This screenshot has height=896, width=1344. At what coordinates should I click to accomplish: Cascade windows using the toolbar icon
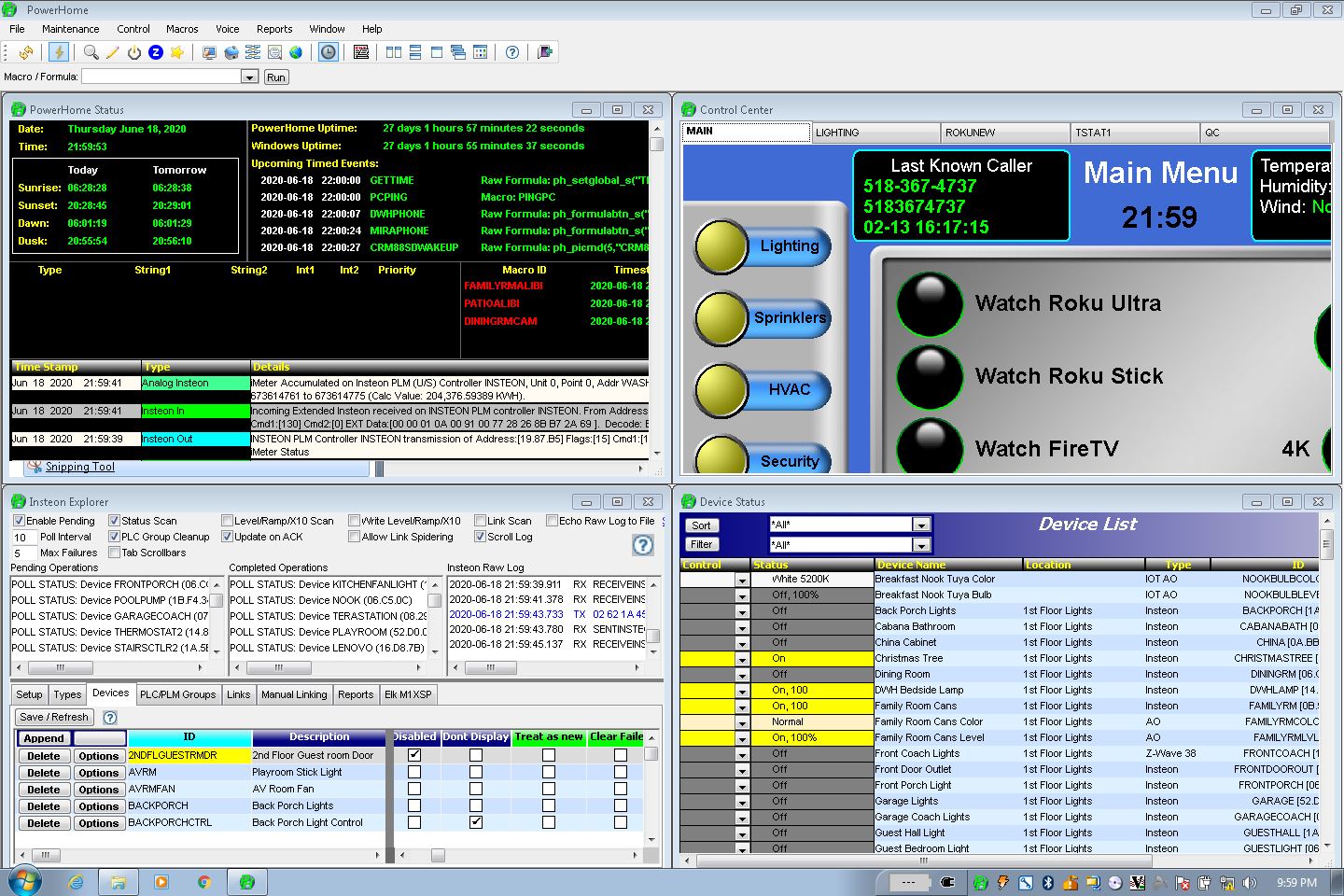coord(458,52)
